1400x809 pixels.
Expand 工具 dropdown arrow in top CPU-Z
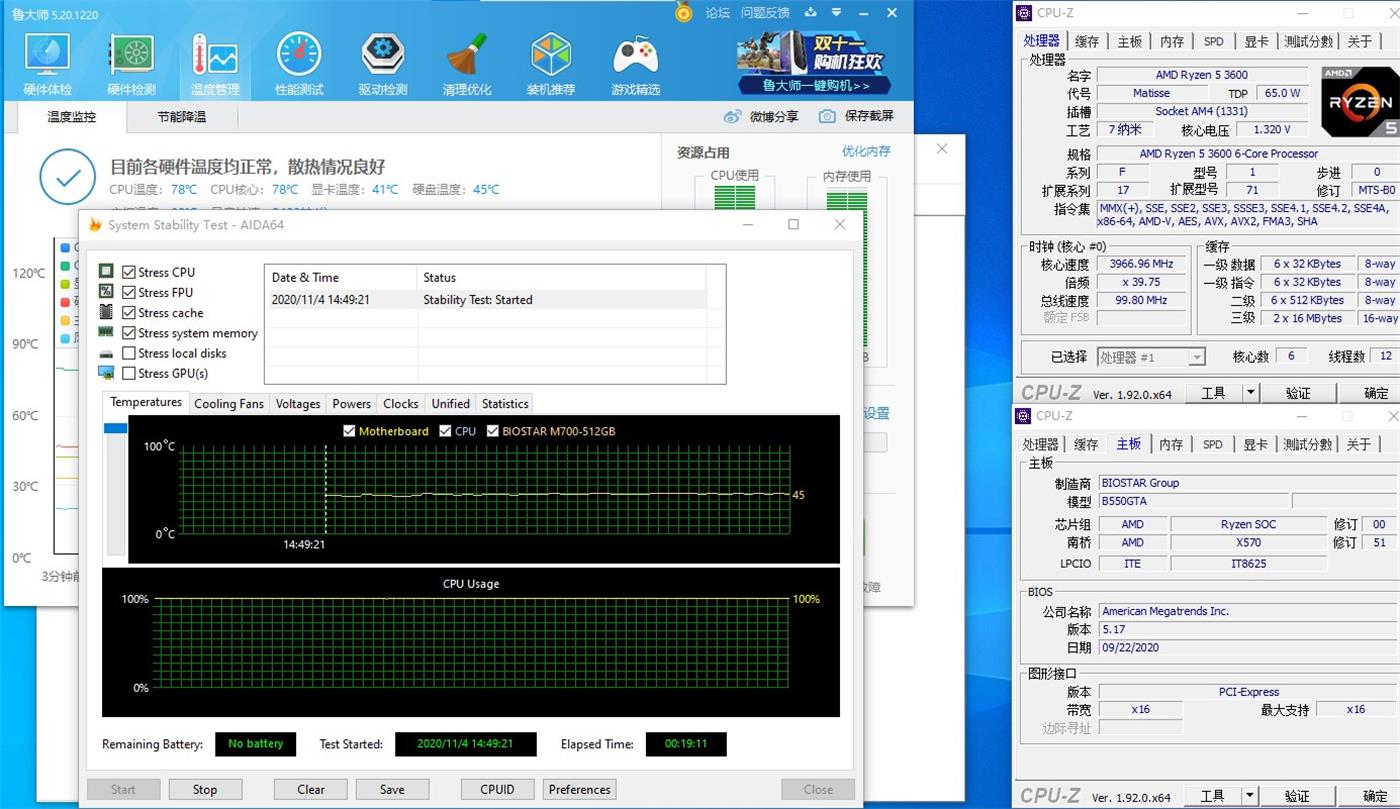[1251, 393]
